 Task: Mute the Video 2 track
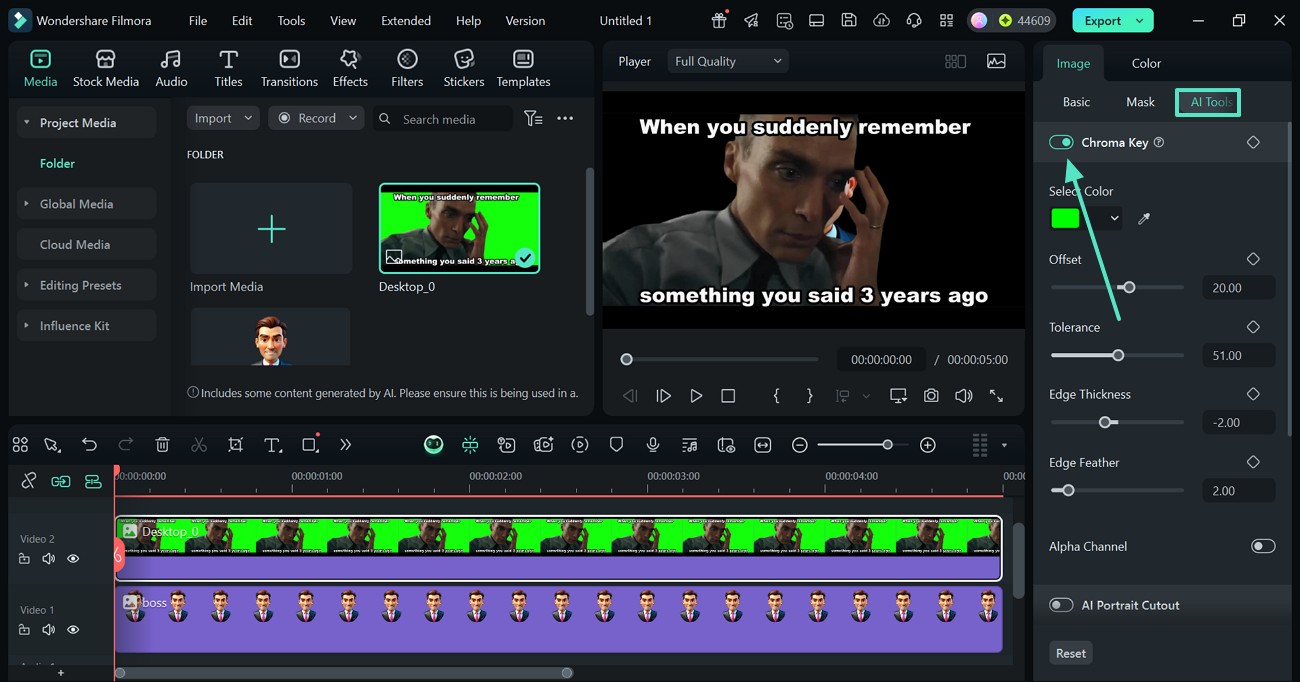pos(48,559)
